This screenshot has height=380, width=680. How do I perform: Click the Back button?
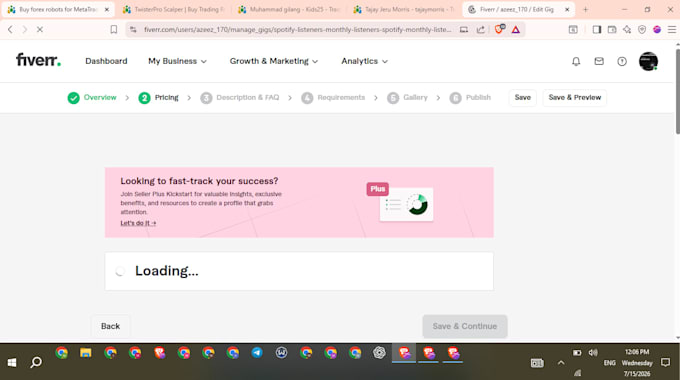coord(110,326)
